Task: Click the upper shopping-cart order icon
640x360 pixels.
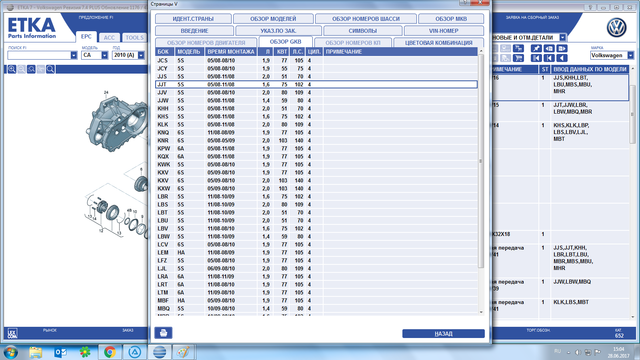Action: point(518,49)
